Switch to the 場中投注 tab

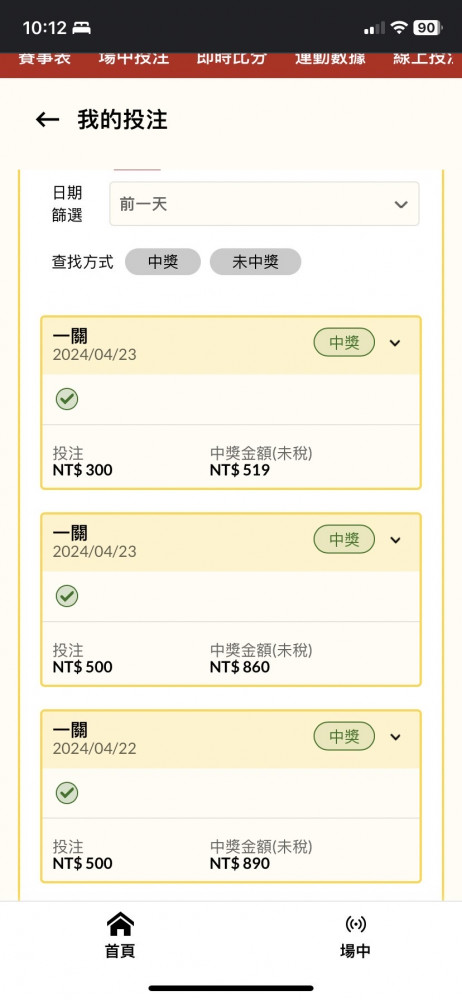click(x=134, y=57)
